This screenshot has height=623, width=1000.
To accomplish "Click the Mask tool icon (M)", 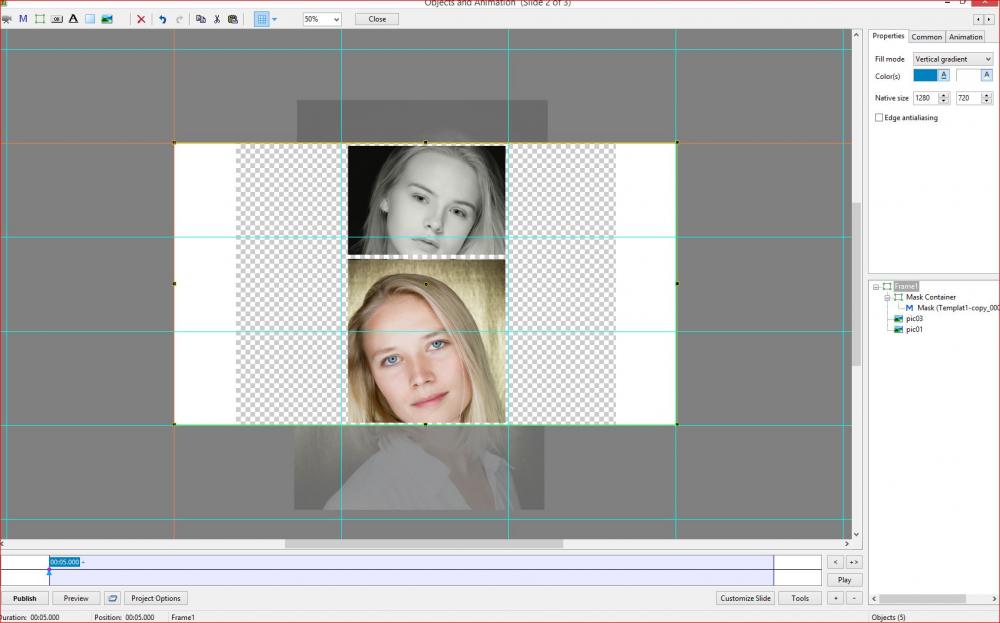I will pyautogui.click(x=23, y=19).
